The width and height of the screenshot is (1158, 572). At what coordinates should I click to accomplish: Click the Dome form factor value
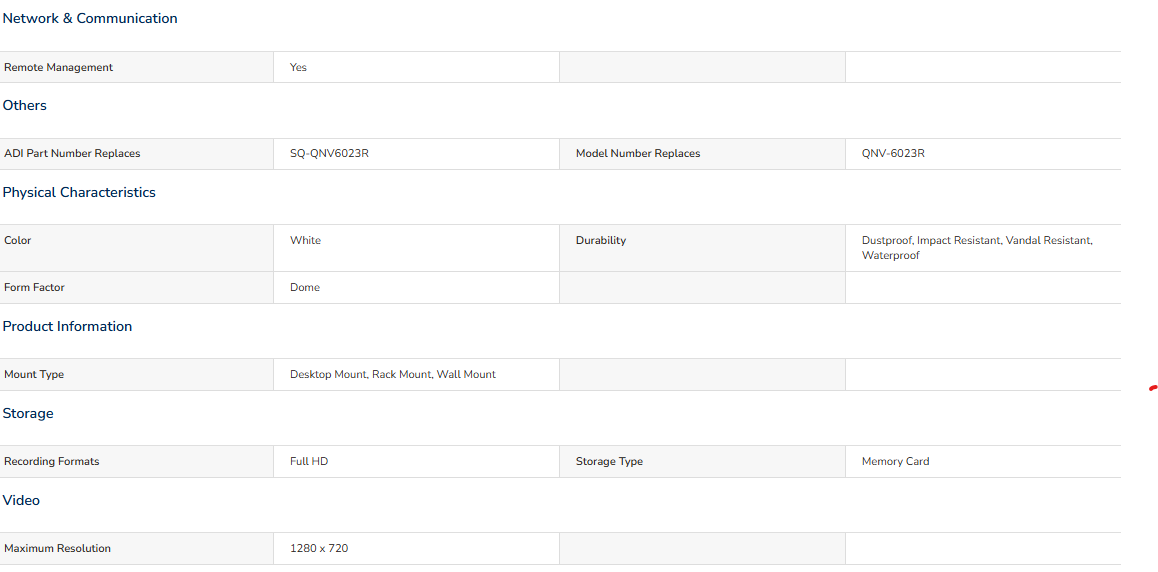305,287
